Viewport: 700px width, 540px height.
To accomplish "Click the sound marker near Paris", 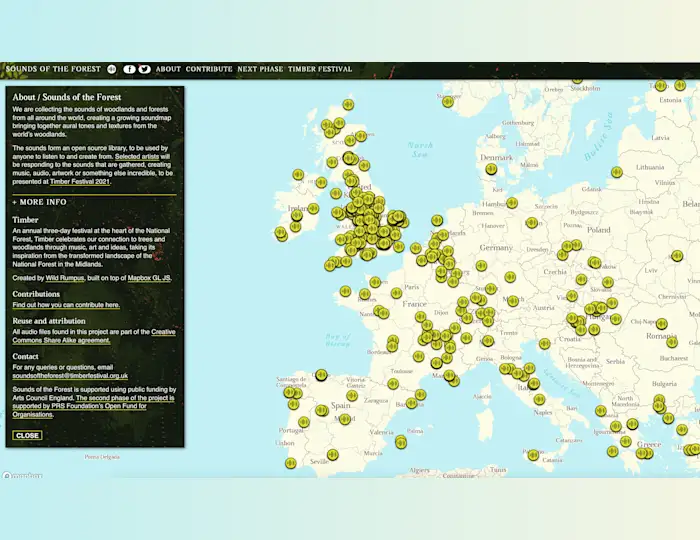I will (396, 293).
